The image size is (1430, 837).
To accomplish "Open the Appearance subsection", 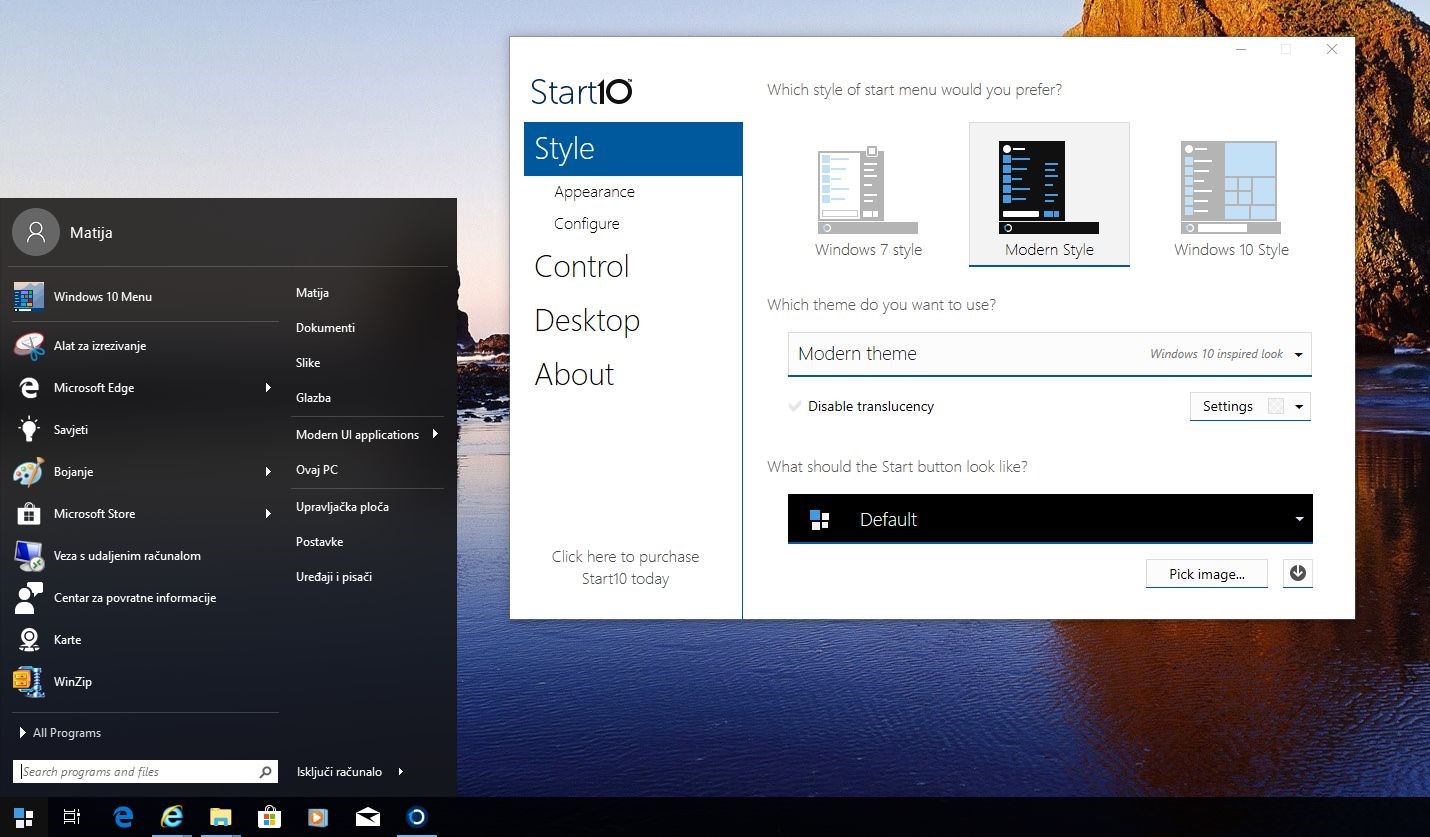I will [594, 192].
